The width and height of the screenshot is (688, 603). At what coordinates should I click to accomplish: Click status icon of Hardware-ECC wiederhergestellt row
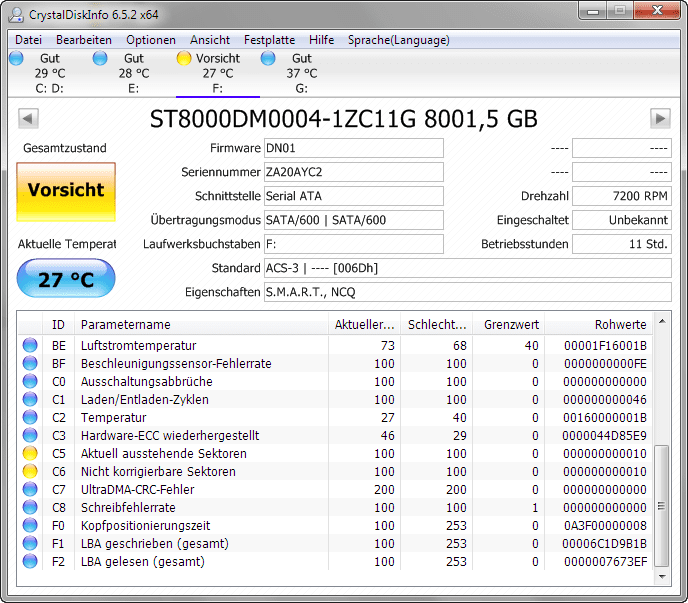coord(30,435)
